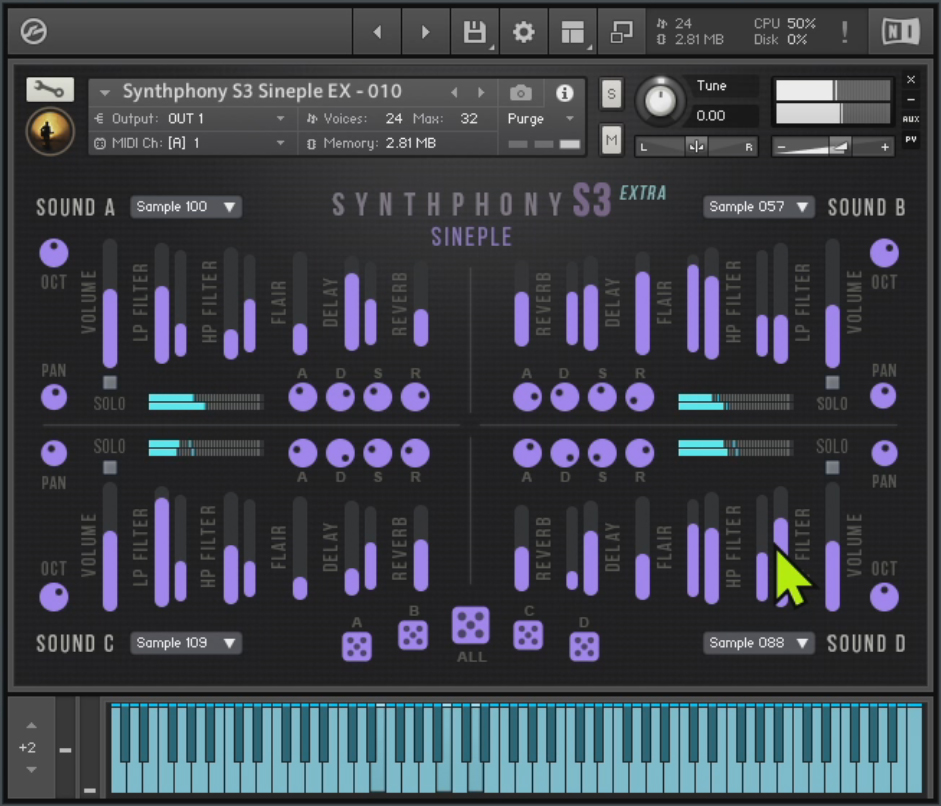The image size is (941, 806).
Task: Open snapshot view via camera icon
Action: [x=520, y=93]
